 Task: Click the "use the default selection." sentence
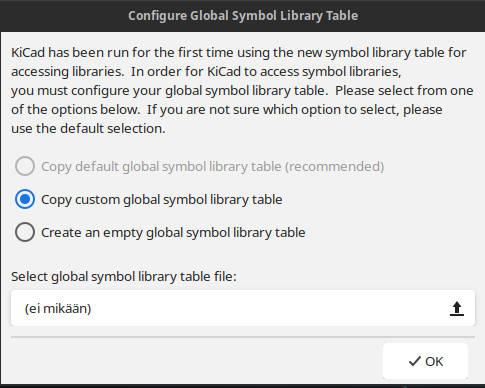coord(88,128)
